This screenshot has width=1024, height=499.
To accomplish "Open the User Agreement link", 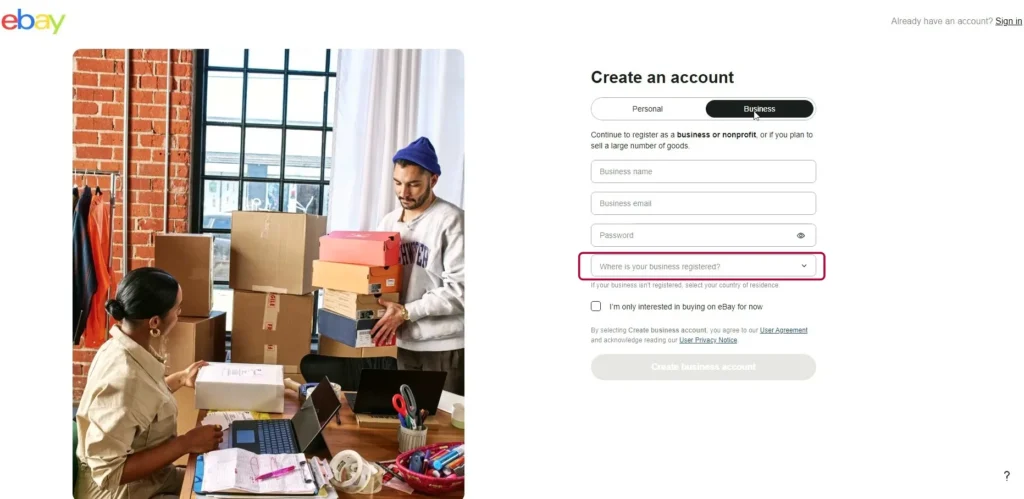I will pos(783,330).
